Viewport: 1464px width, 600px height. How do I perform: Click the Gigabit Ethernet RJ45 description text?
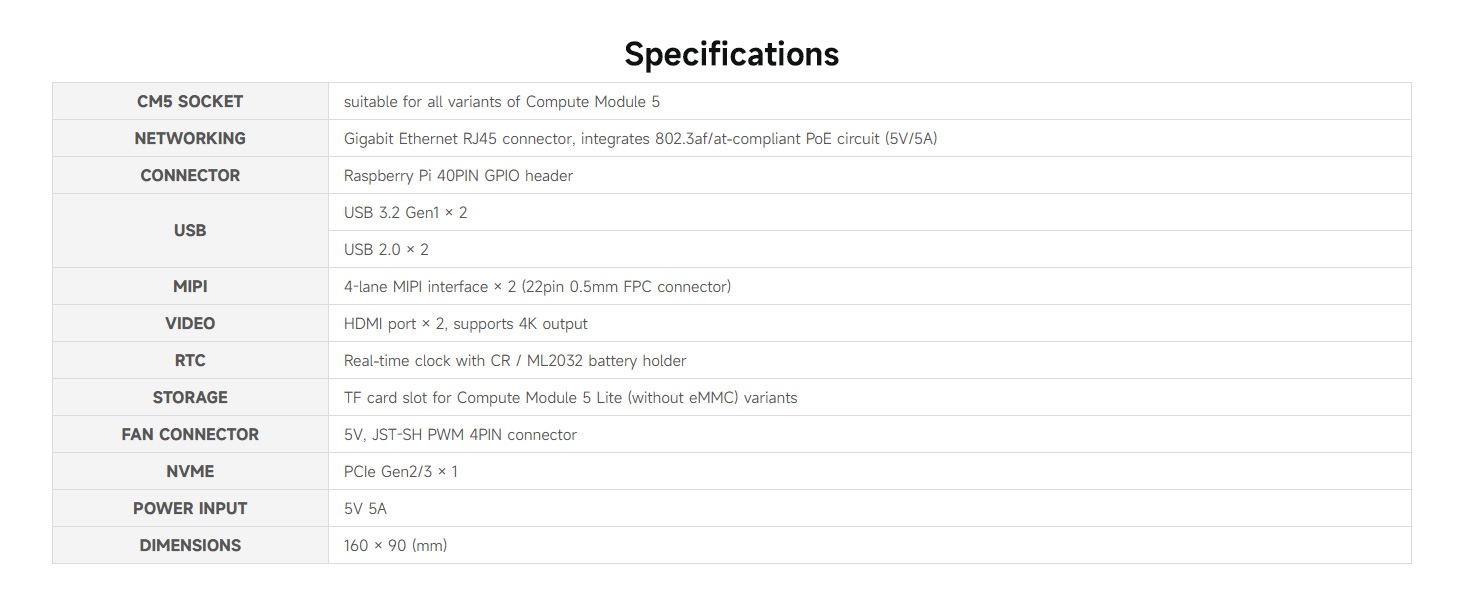pyautogui.click(x=640, y=139)
